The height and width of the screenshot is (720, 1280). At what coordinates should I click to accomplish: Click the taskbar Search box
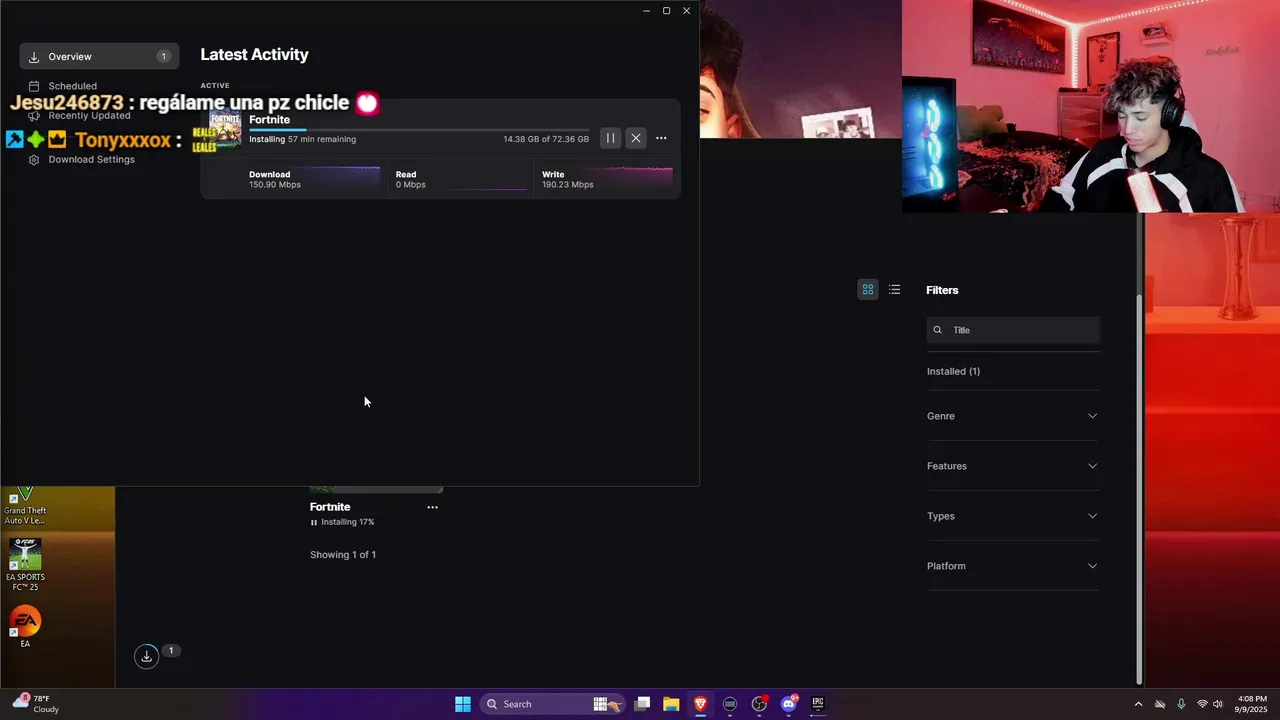(x=553, y=704)
